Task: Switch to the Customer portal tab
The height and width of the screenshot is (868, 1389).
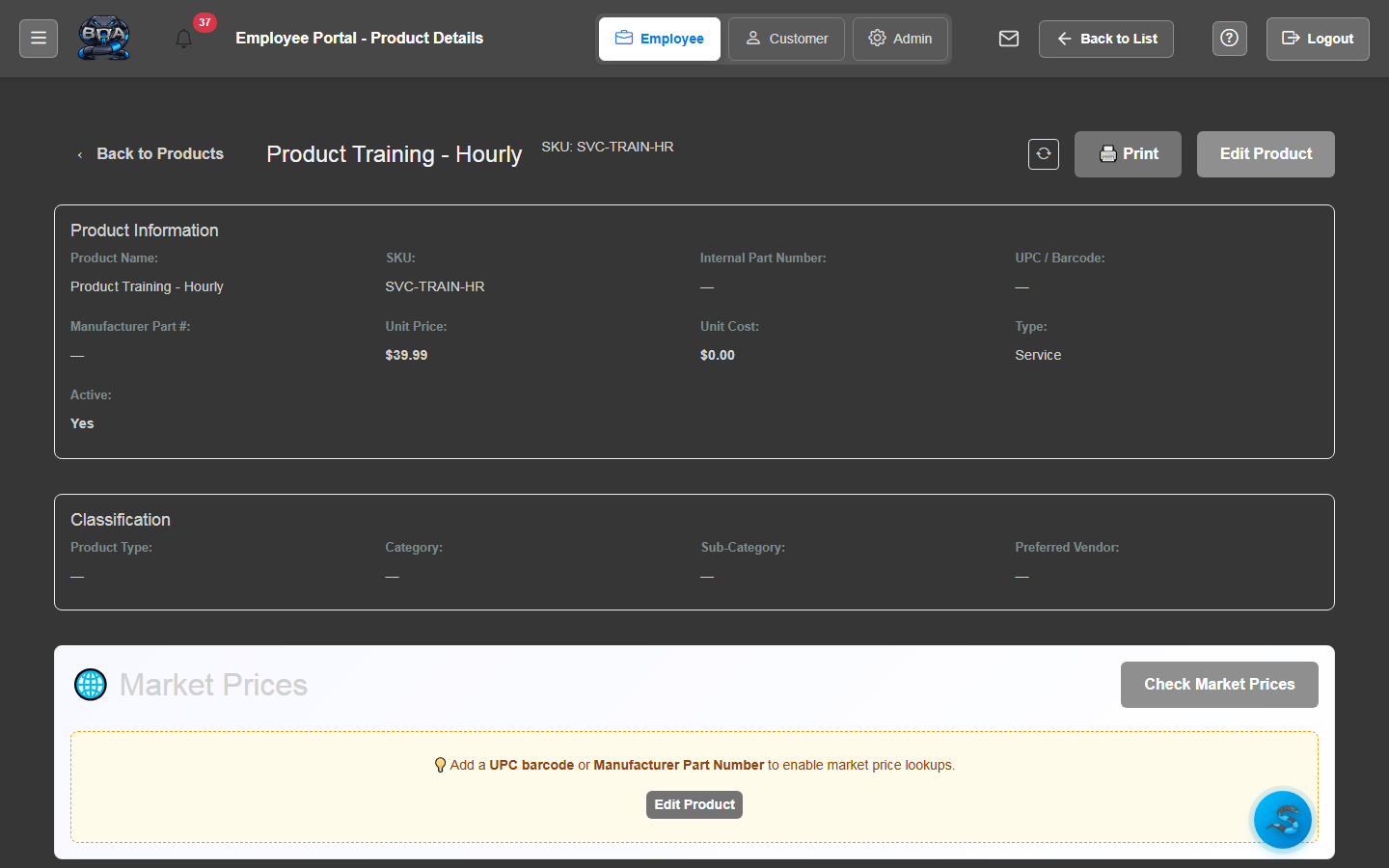Action: (786, 39)
